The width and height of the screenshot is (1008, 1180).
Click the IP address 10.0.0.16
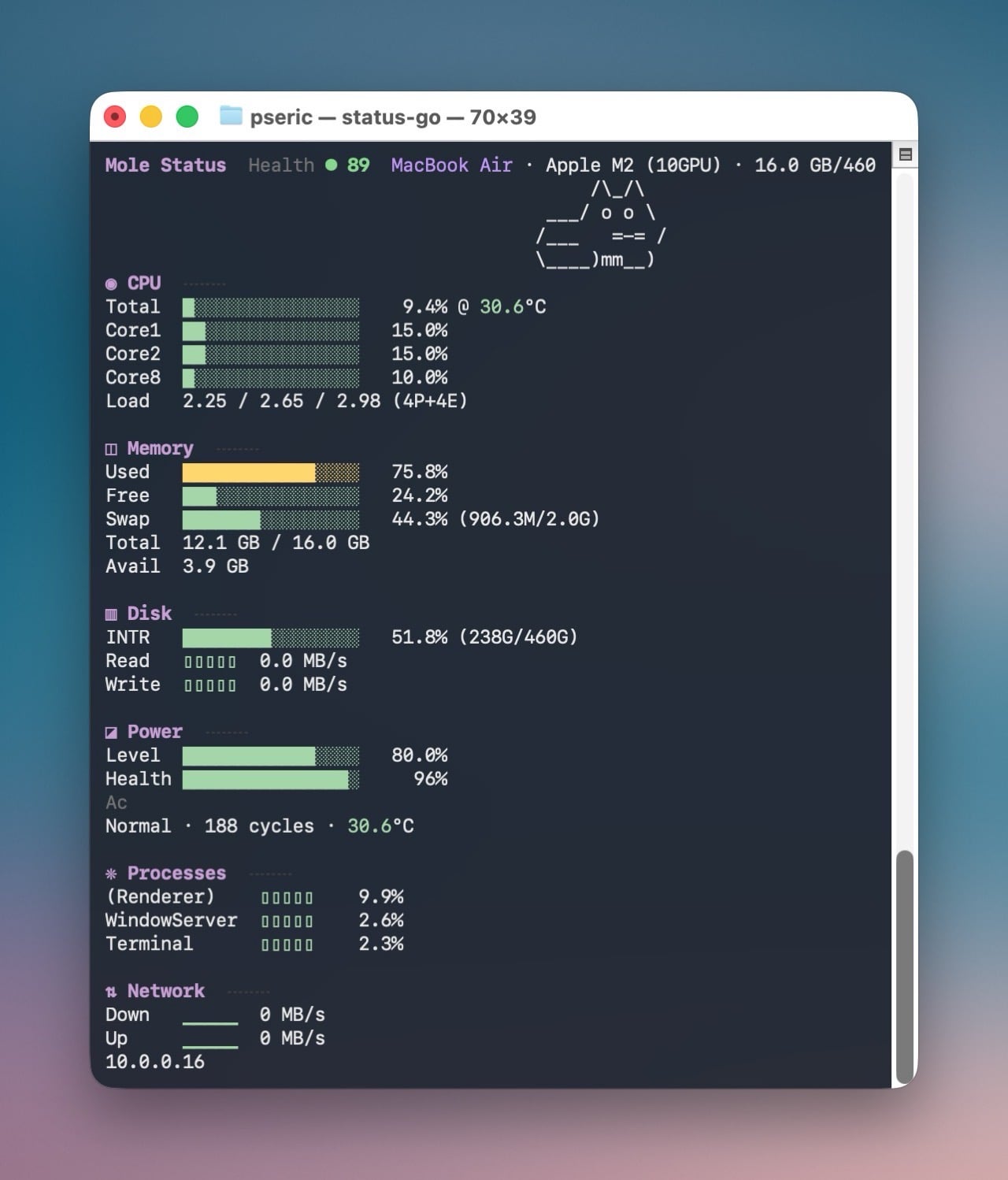[x=155, y=1062]
